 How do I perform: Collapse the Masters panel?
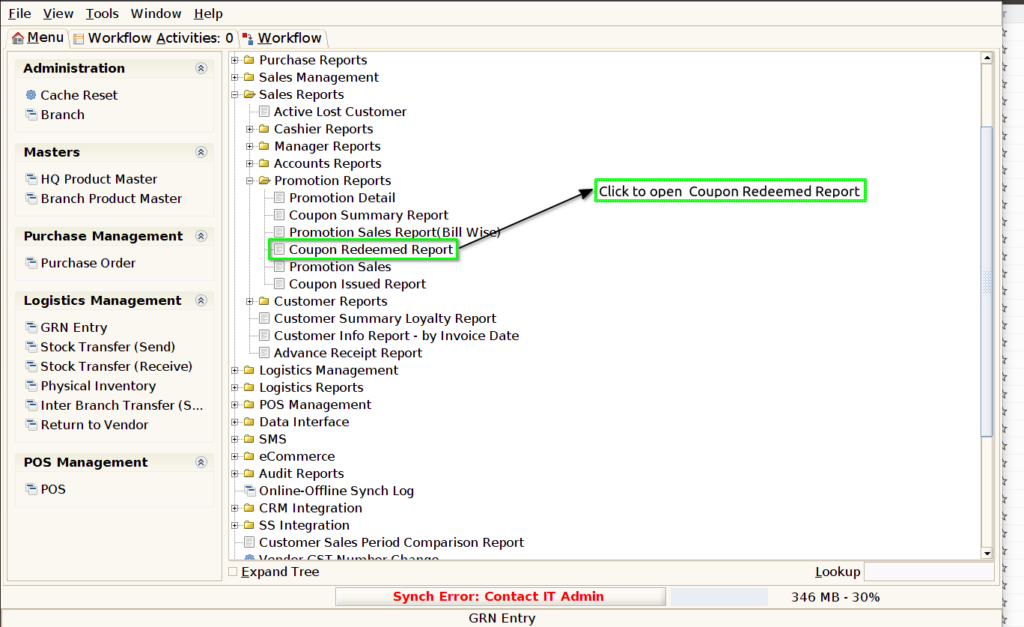201,152
